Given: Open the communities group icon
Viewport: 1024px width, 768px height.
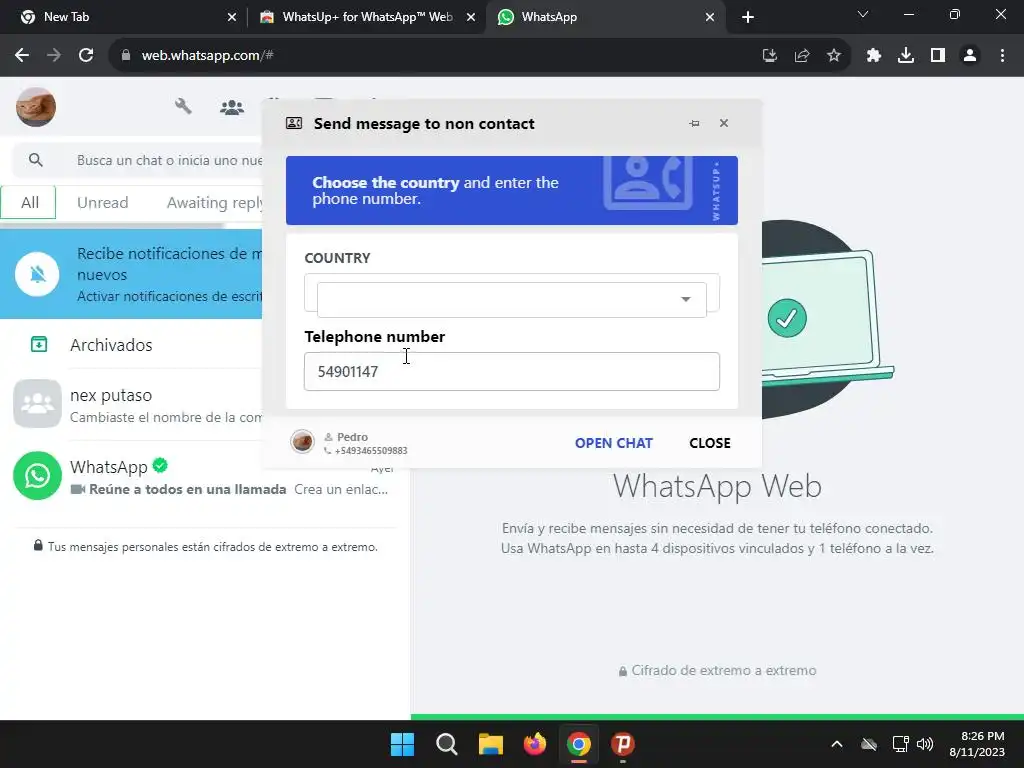Looking at the screenshot, I should point(232,107).
